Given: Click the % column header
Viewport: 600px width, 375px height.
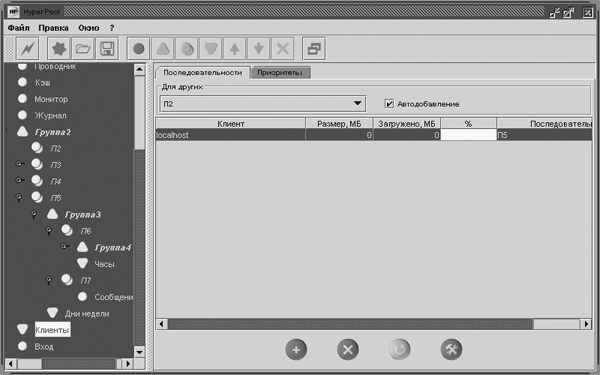Looking at the screenshot, I should pyautogui.click(x=469, y=124).
